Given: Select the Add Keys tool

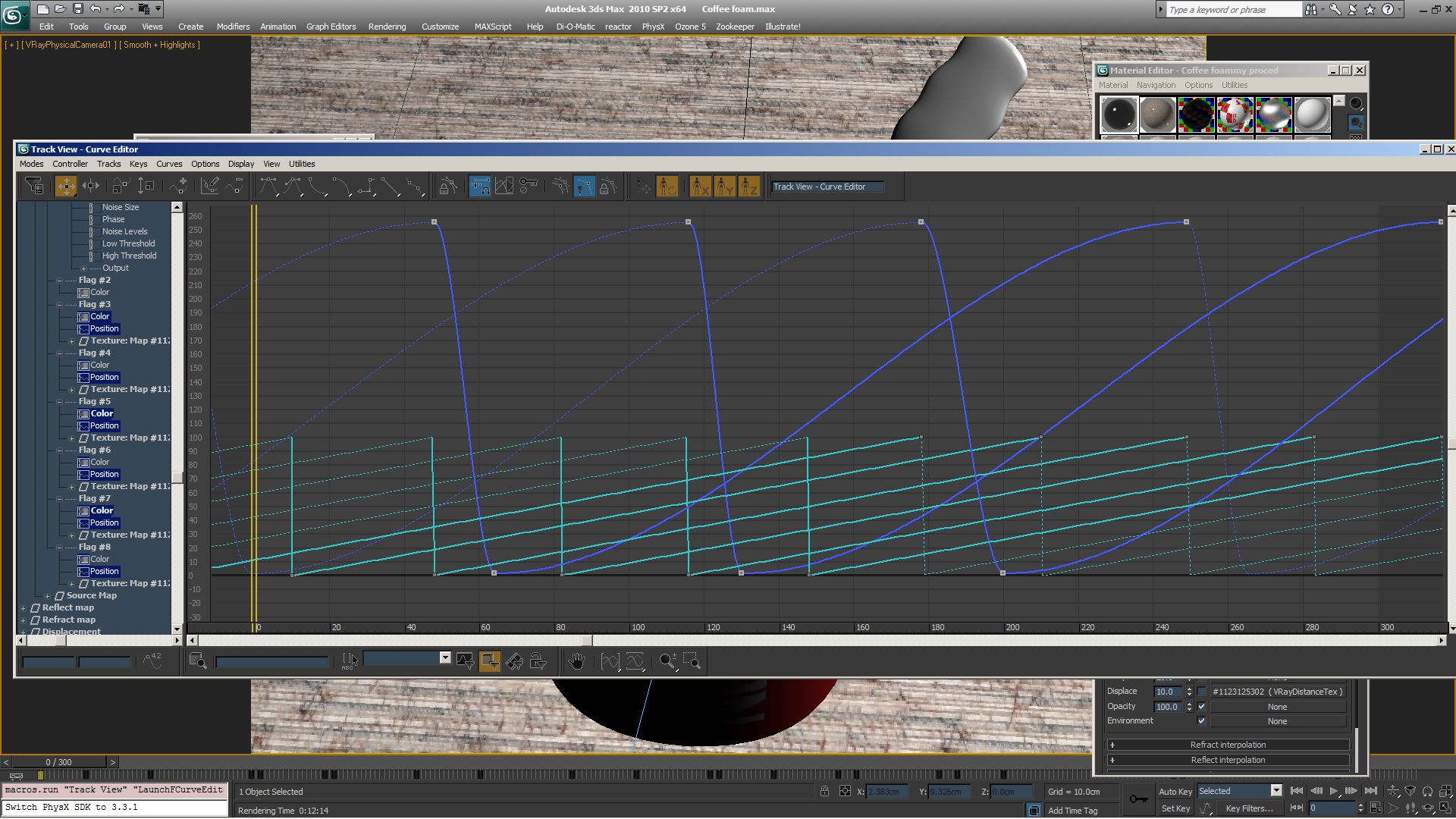Looking at the screenshot, I should point(179,186).
